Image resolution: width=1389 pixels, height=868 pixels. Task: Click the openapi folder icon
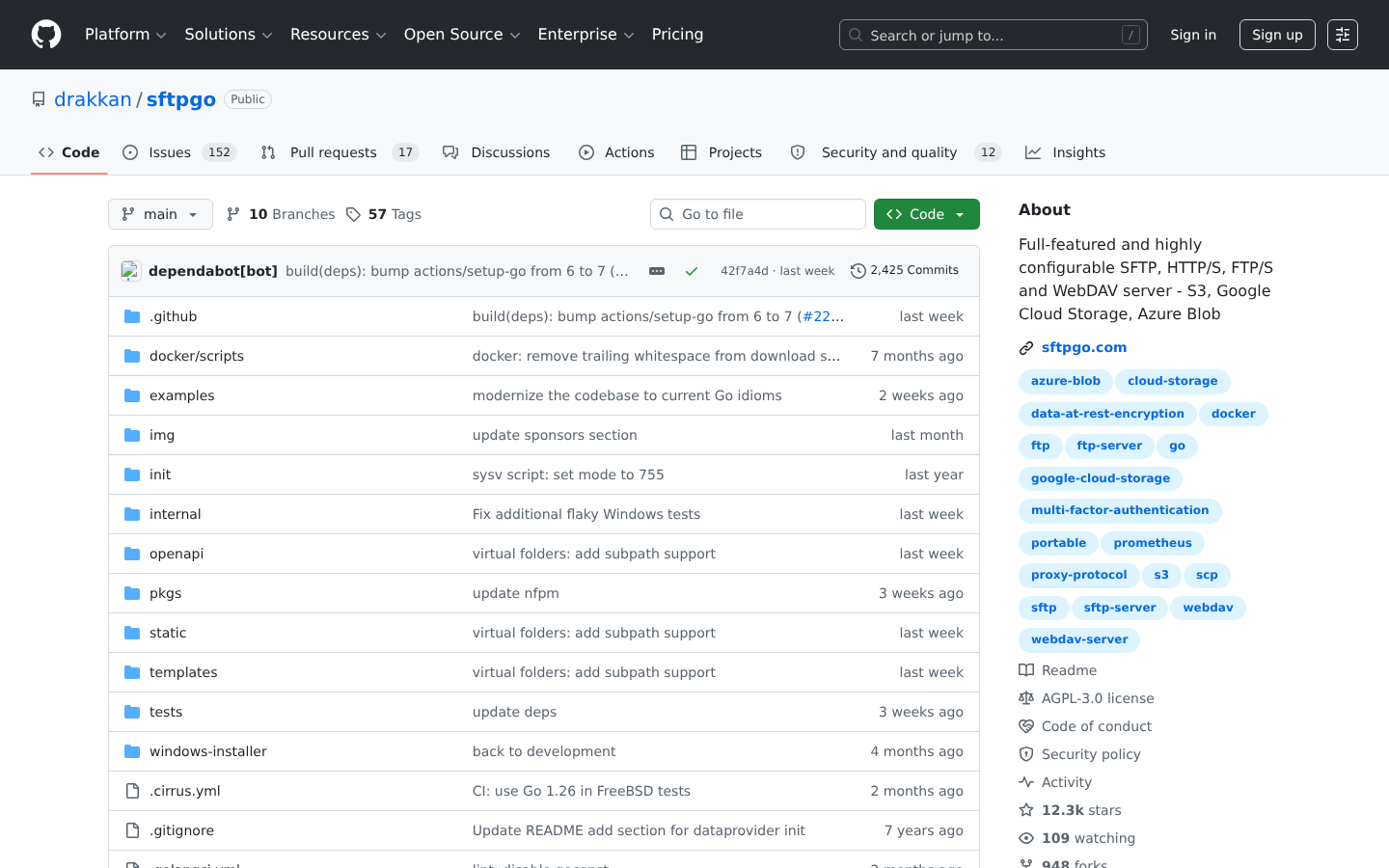pyautogui.click(x=132, y=554)
